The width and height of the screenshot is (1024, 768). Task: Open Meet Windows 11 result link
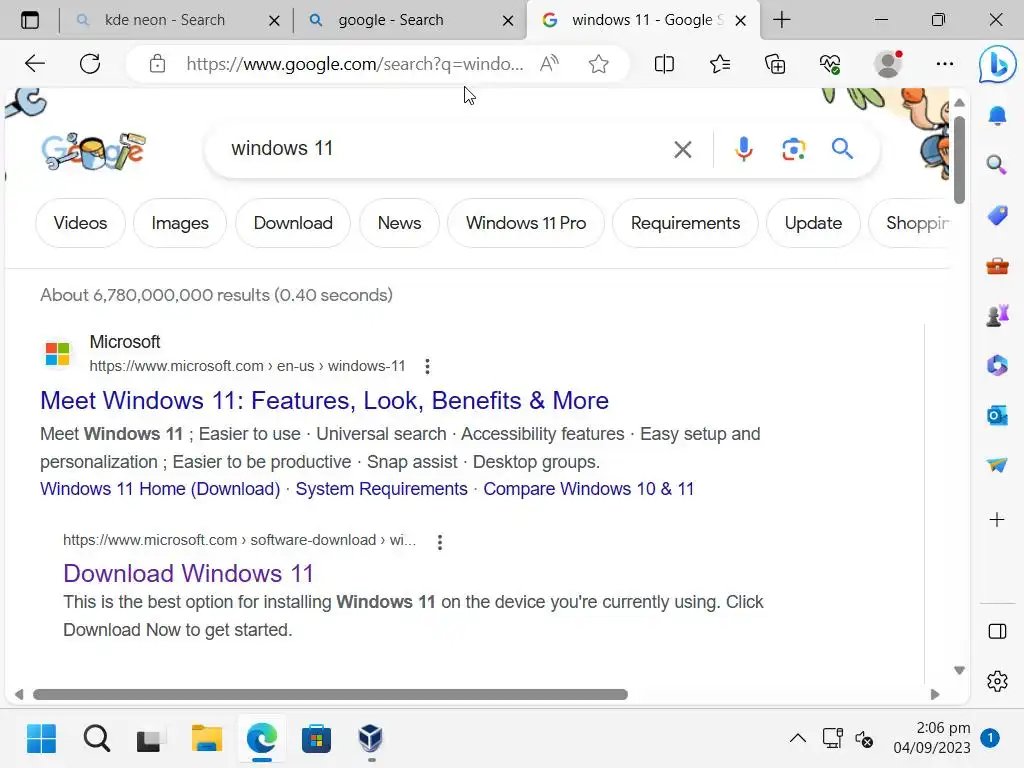point(325,400)
